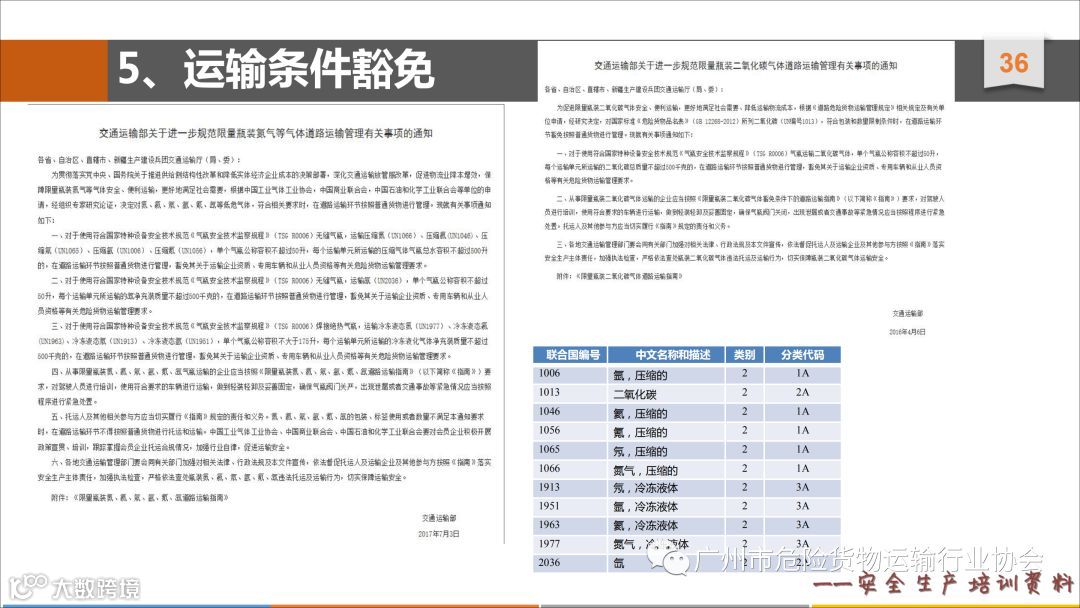Click the name cell in row 1046

pos(666,413)
